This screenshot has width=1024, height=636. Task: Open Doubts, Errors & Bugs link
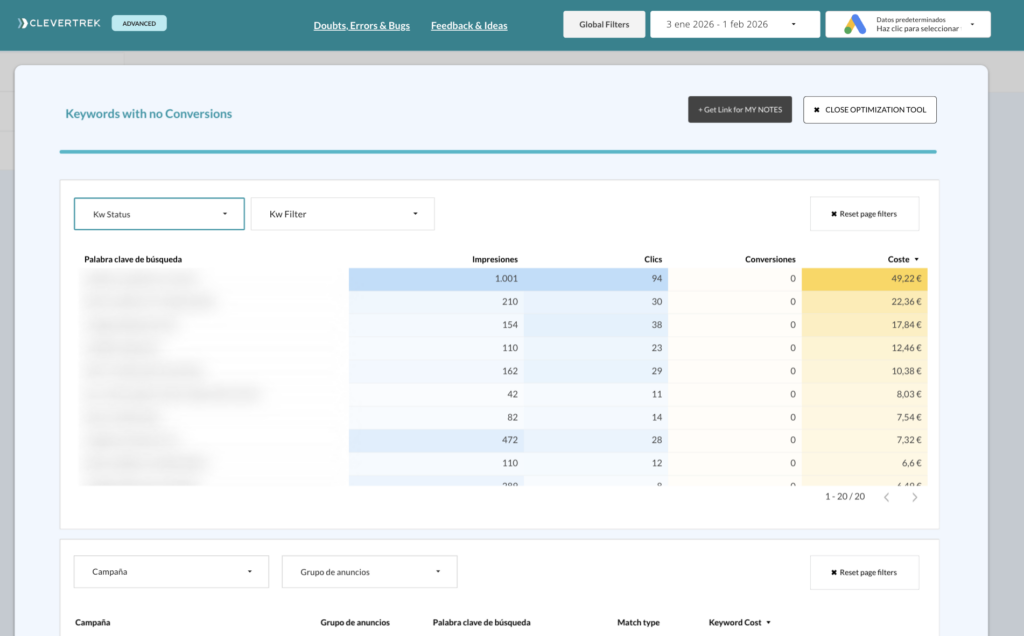pos(361,25)
